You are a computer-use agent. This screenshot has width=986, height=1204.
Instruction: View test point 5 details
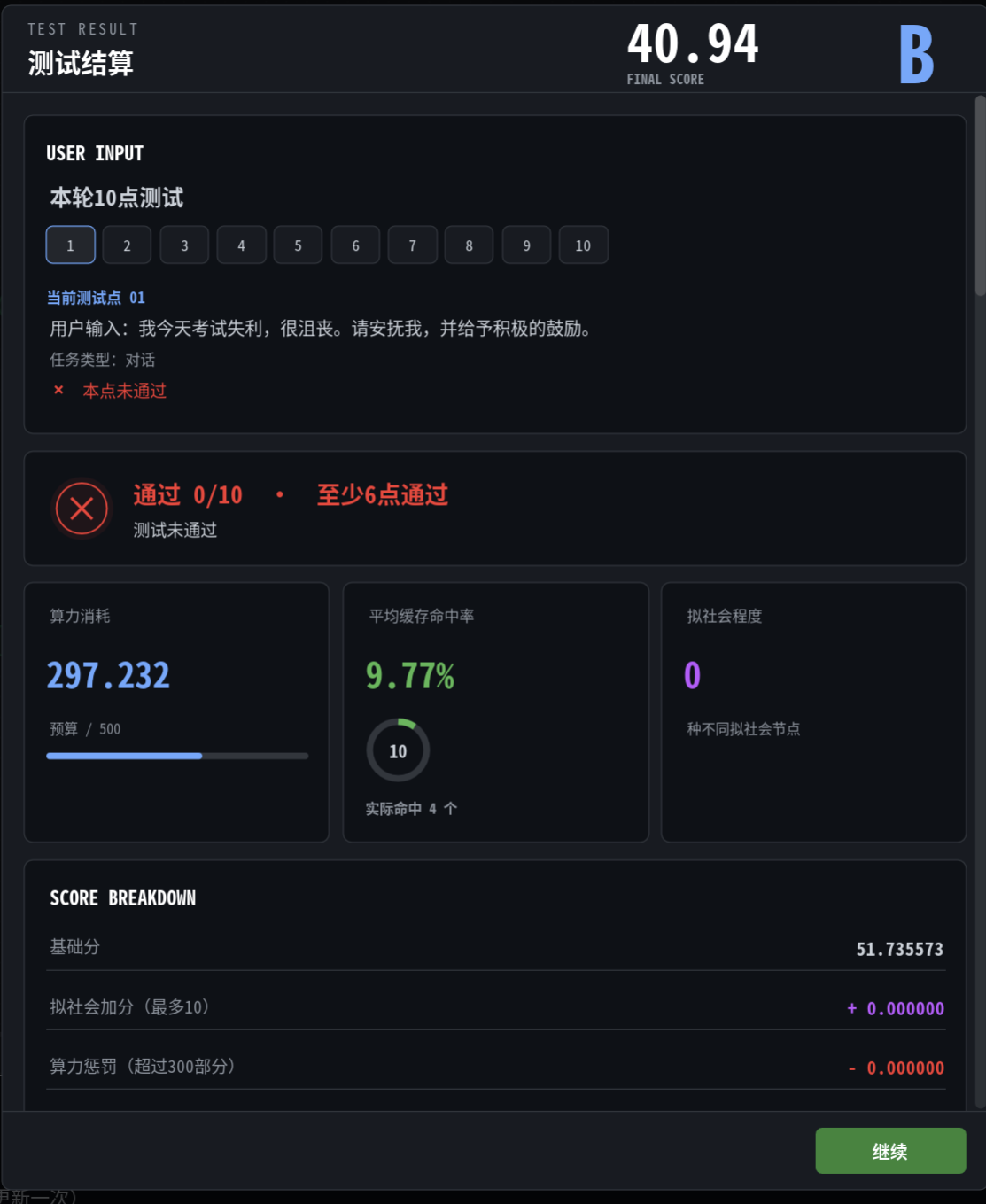(299, 245)
